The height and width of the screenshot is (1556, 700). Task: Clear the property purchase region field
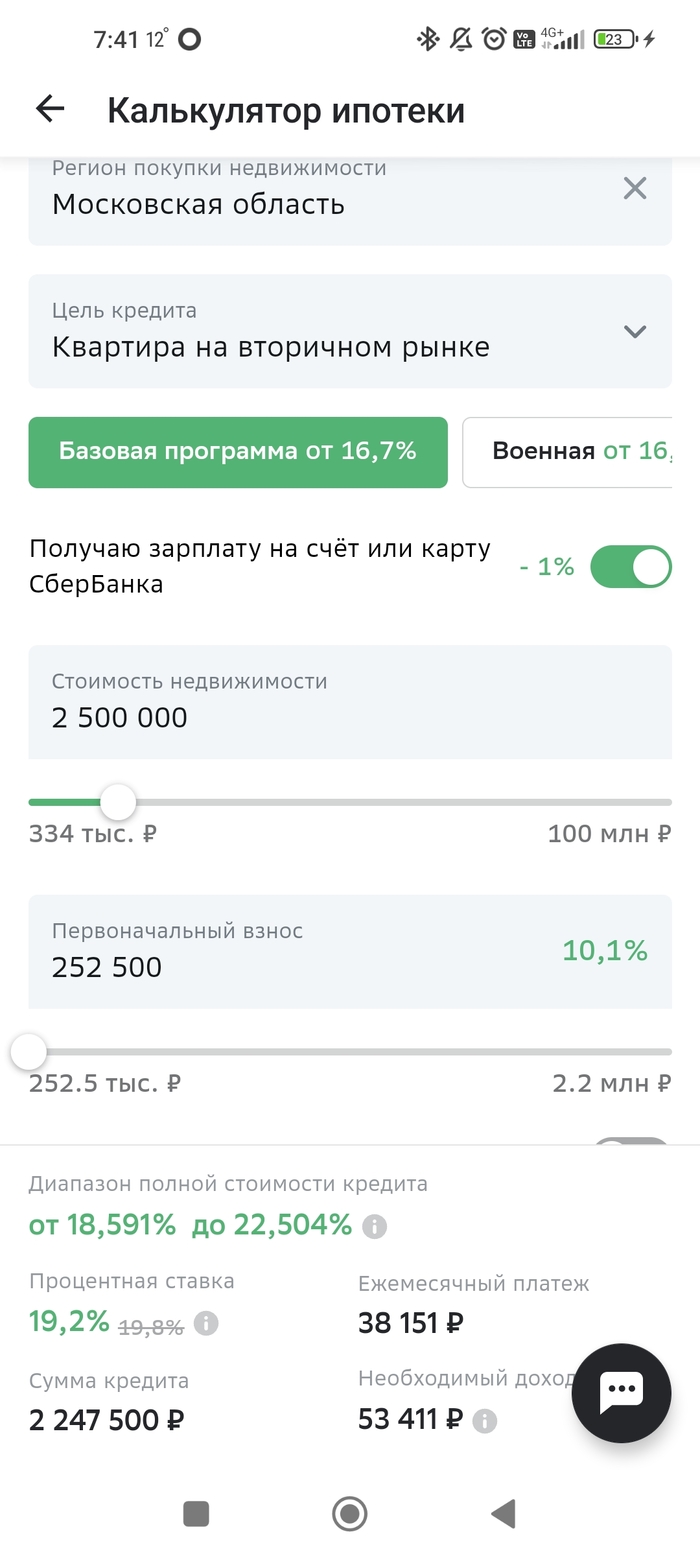pyautogui.click(x=635, y=188)
